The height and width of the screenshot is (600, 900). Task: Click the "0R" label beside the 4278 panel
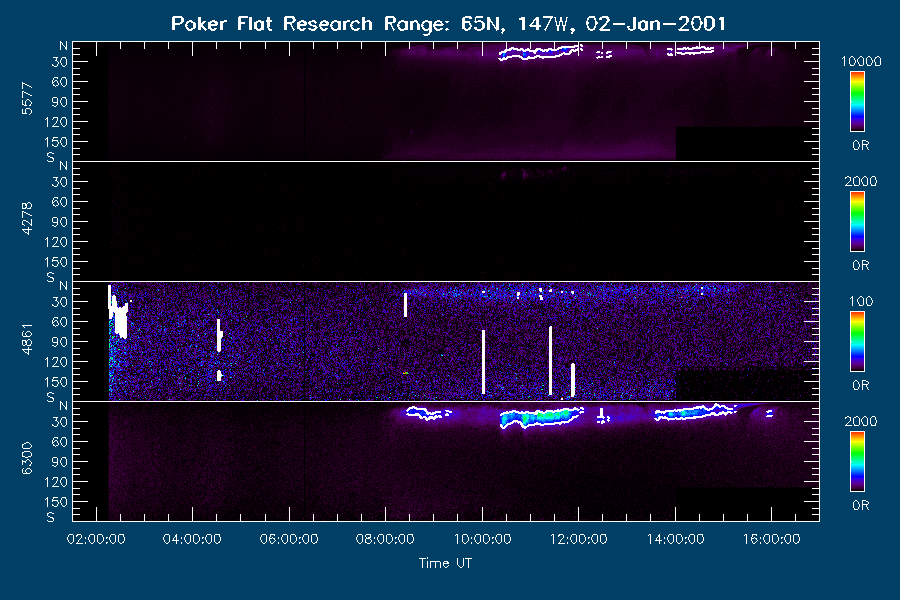click(x=861, y=266)
